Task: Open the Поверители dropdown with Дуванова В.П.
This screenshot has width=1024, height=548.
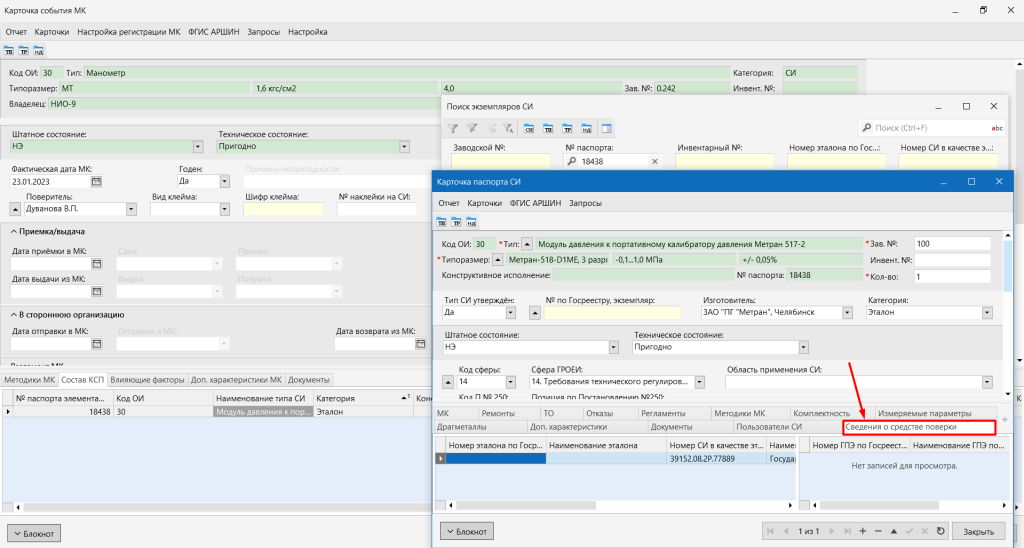Action: (x=131, y=210)
